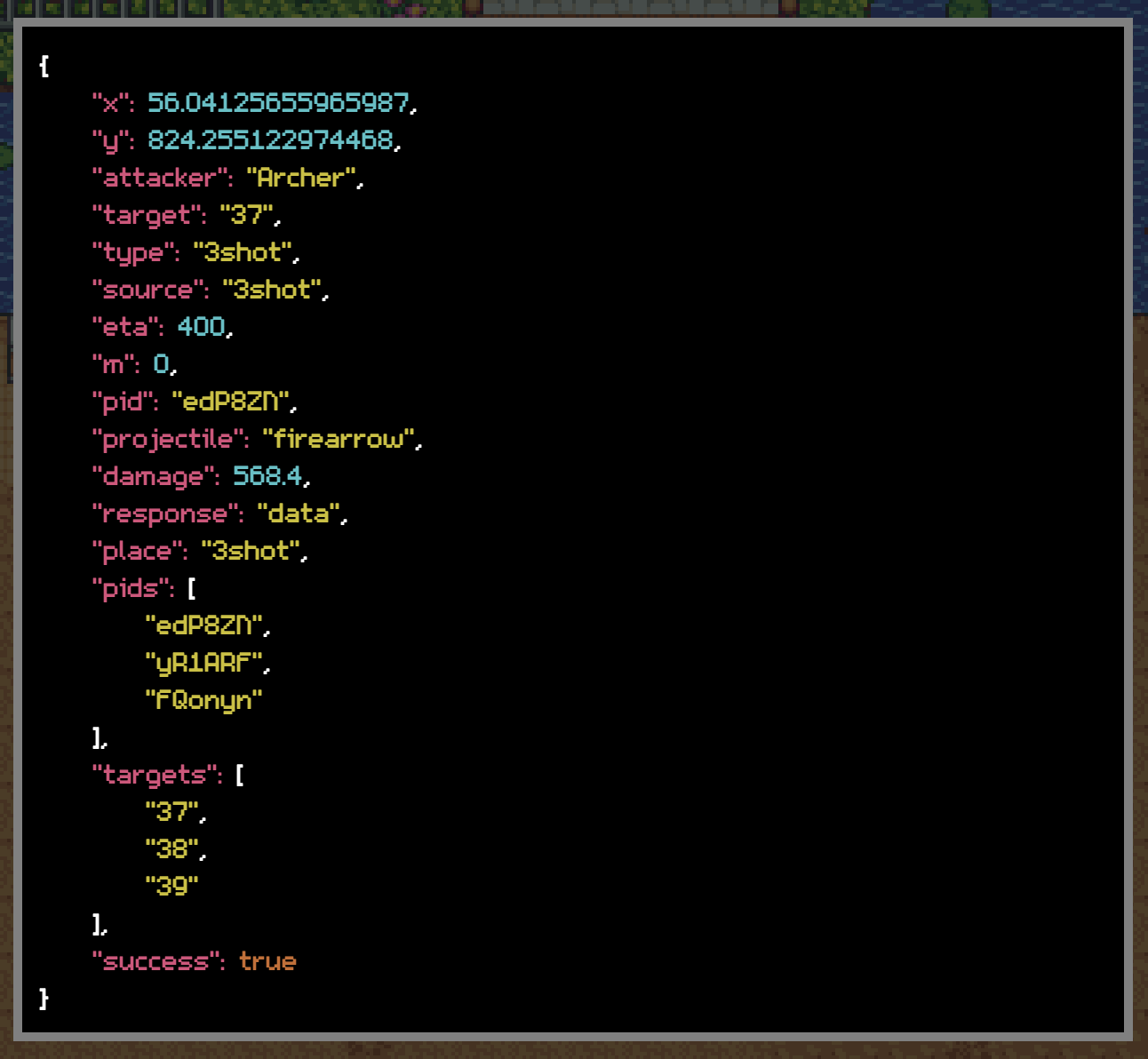Click the "type" key label

(134, 252)
